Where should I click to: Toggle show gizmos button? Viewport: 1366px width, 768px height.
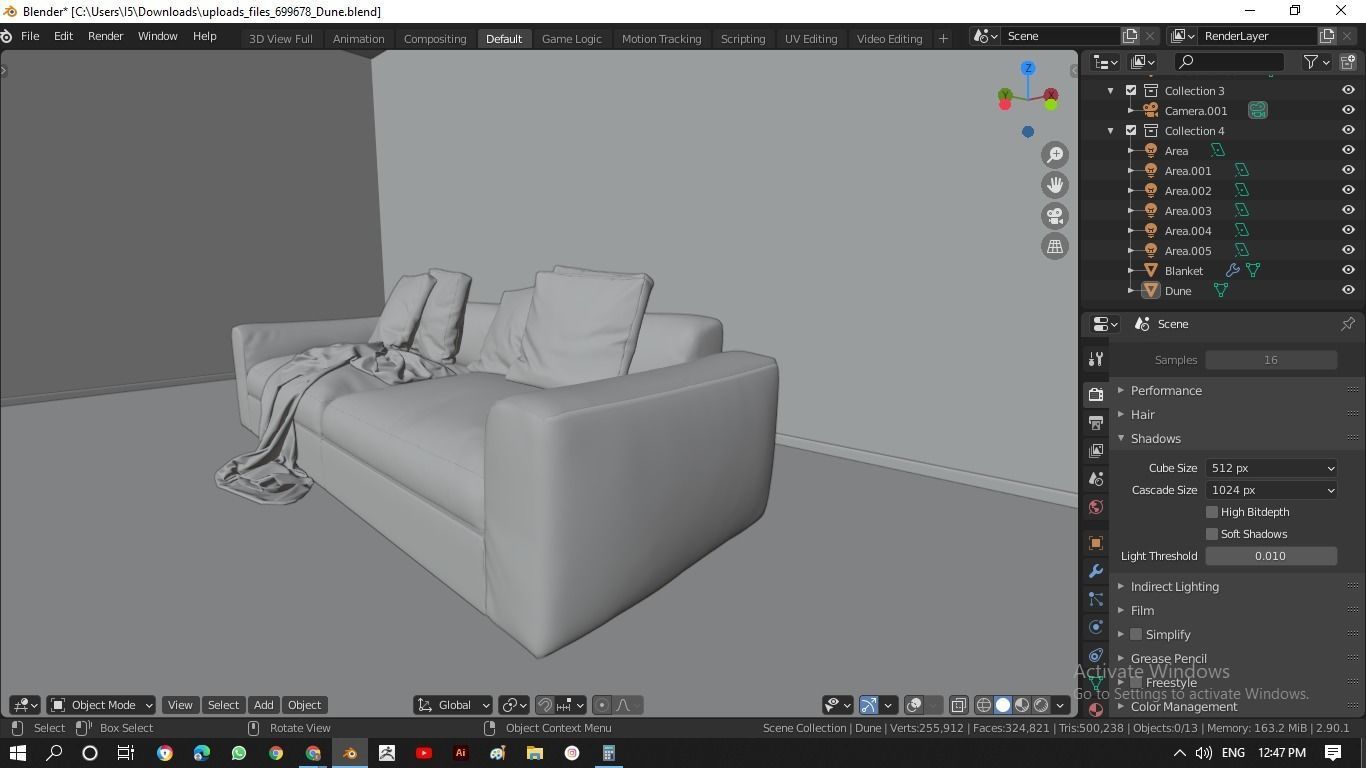868,705
